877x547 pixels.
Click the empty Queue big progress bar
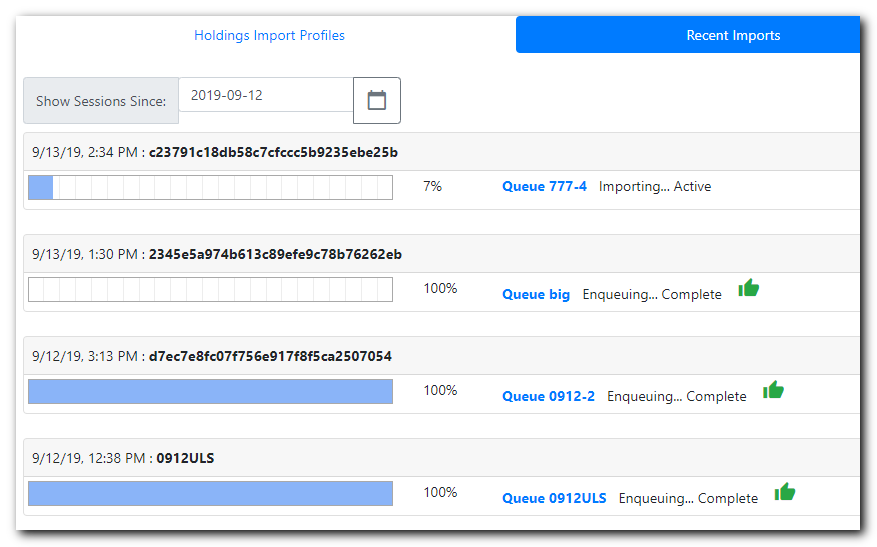[210, 289]
